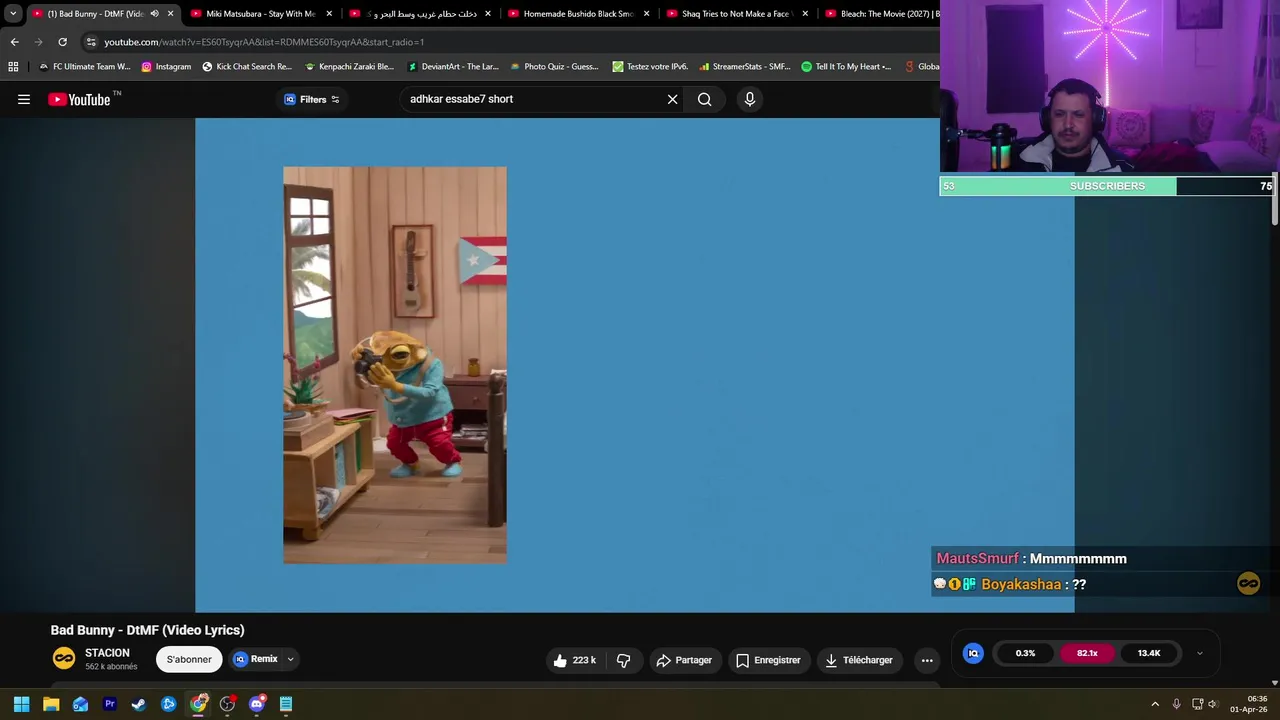Open the FC Ultimate Team bookmark

[84, 67]
